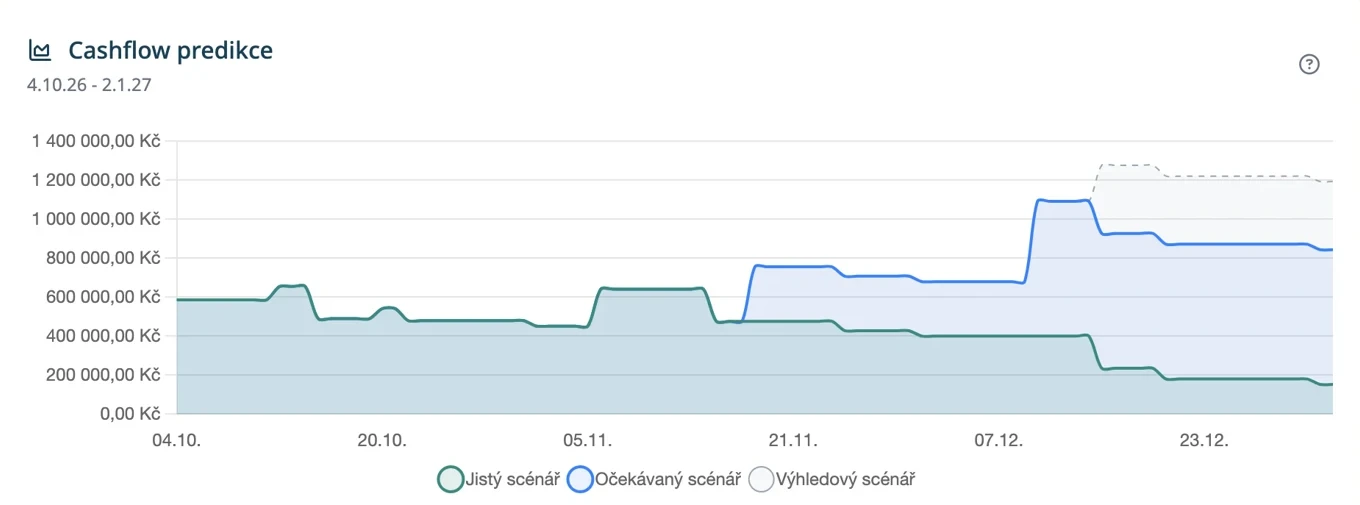The width and height of the screenshot is (1360, 505).
Task: Click the chart icon beside Cashflow predikce
Action: coord(40,50)
